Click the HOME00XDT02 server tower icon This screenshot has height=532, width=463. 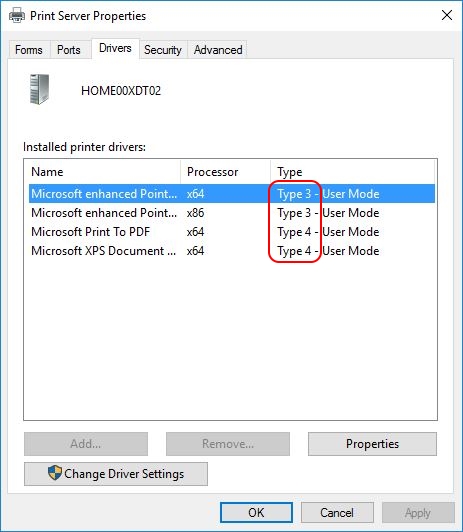pyautogui.click(x=39, y=89)
